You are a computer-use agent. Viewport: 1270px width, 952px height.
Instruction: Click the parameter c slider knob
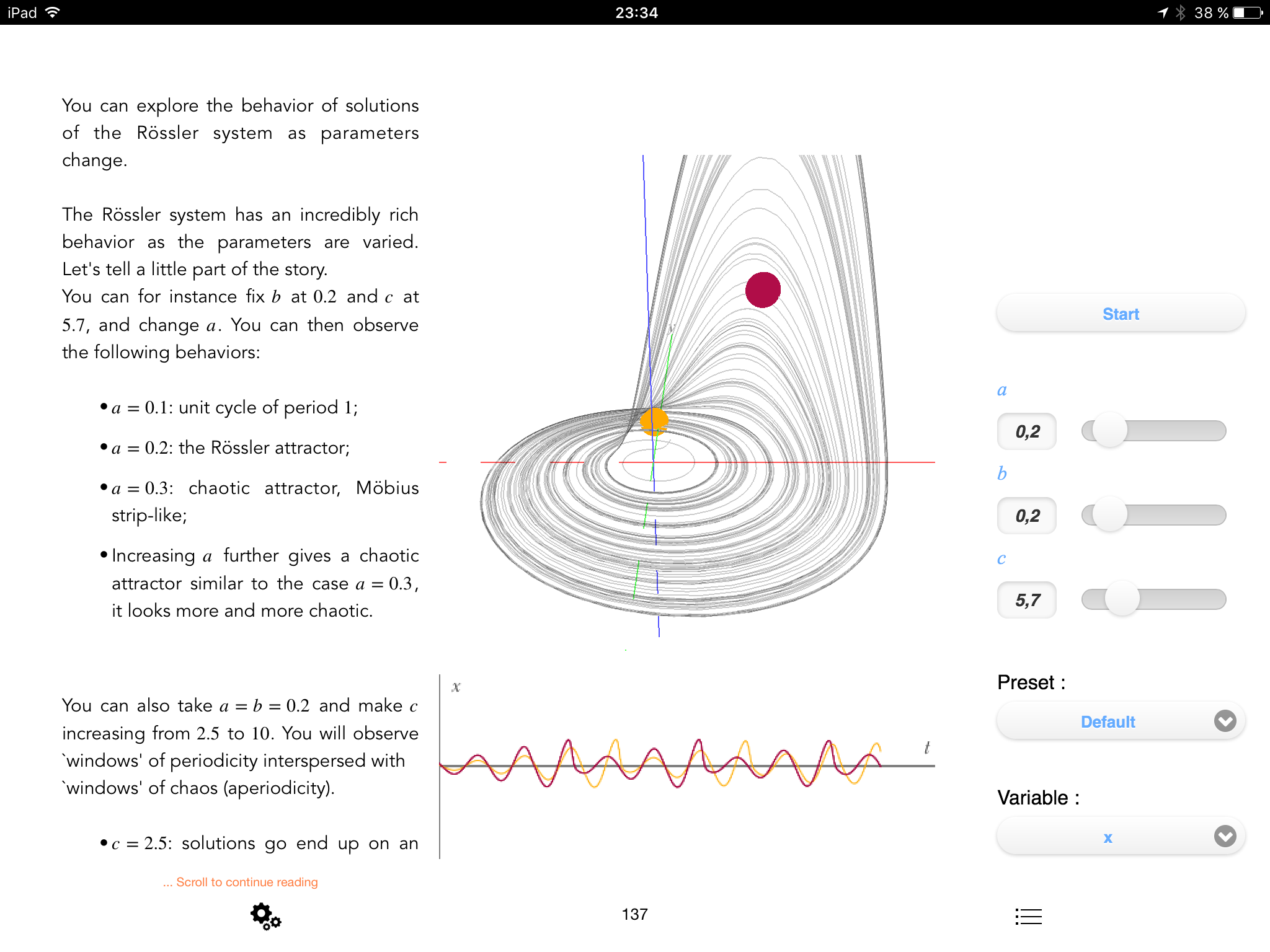pyautogui.click(x=1122, y=599)
